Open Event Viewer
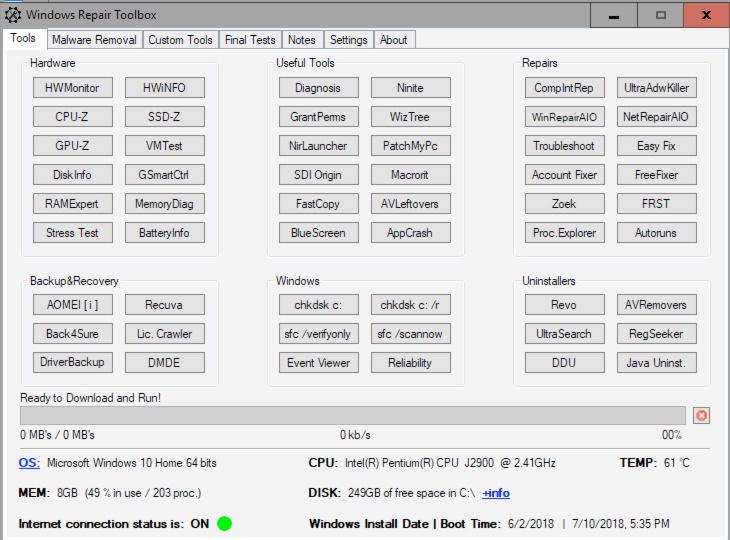 (x=319, y=362)
